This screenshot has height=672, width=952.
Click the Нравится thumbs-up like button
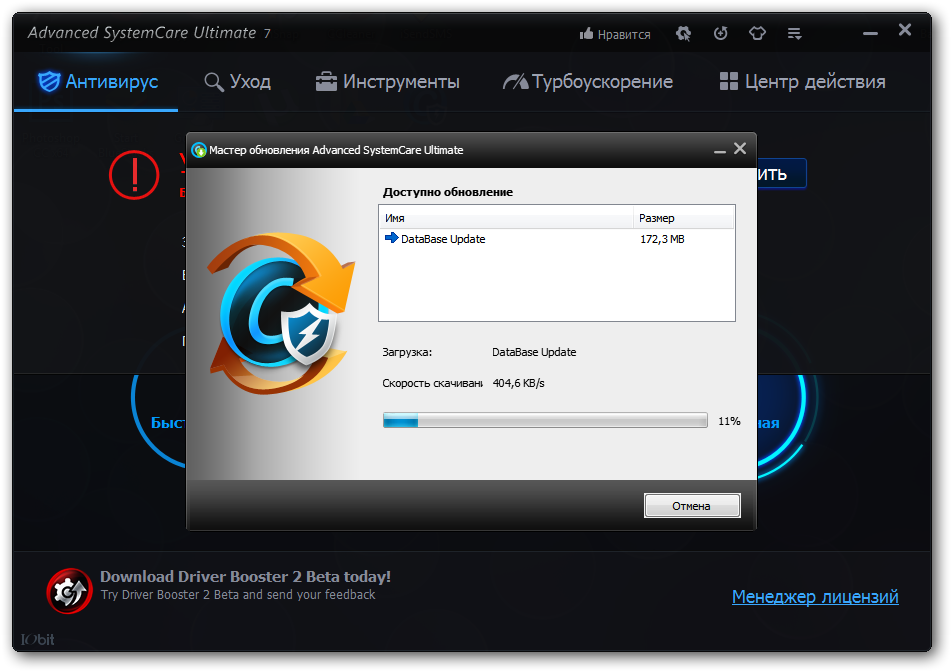tap(614, 34)
